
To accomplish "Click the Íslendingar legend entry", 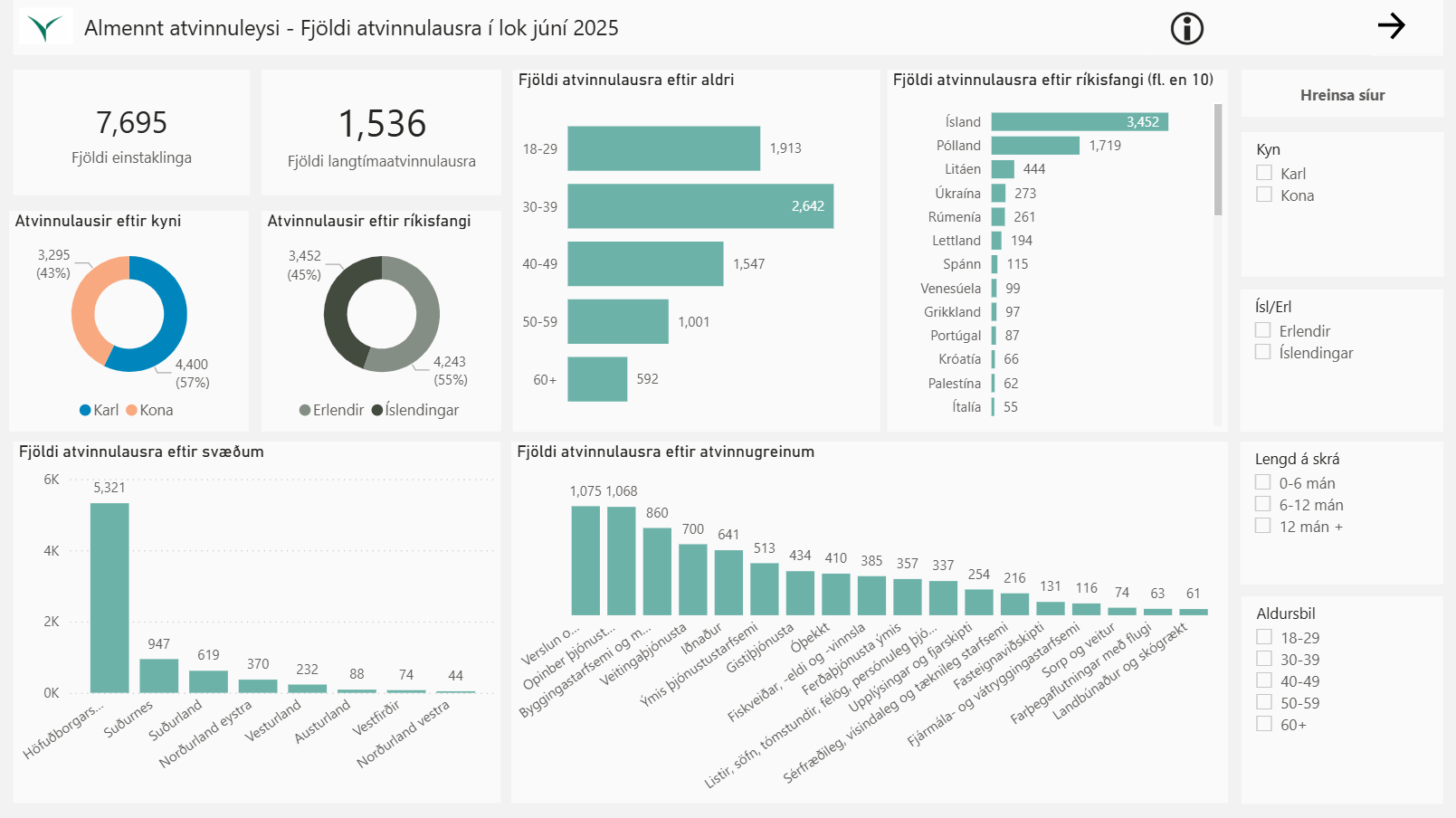I will point(415,410).
